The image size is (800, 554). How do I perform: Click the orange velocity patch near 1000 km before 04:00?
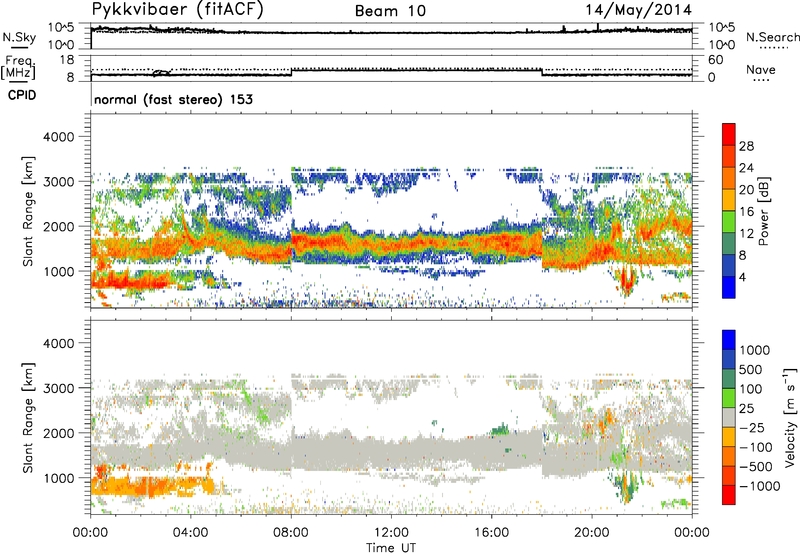coord(153,486)
